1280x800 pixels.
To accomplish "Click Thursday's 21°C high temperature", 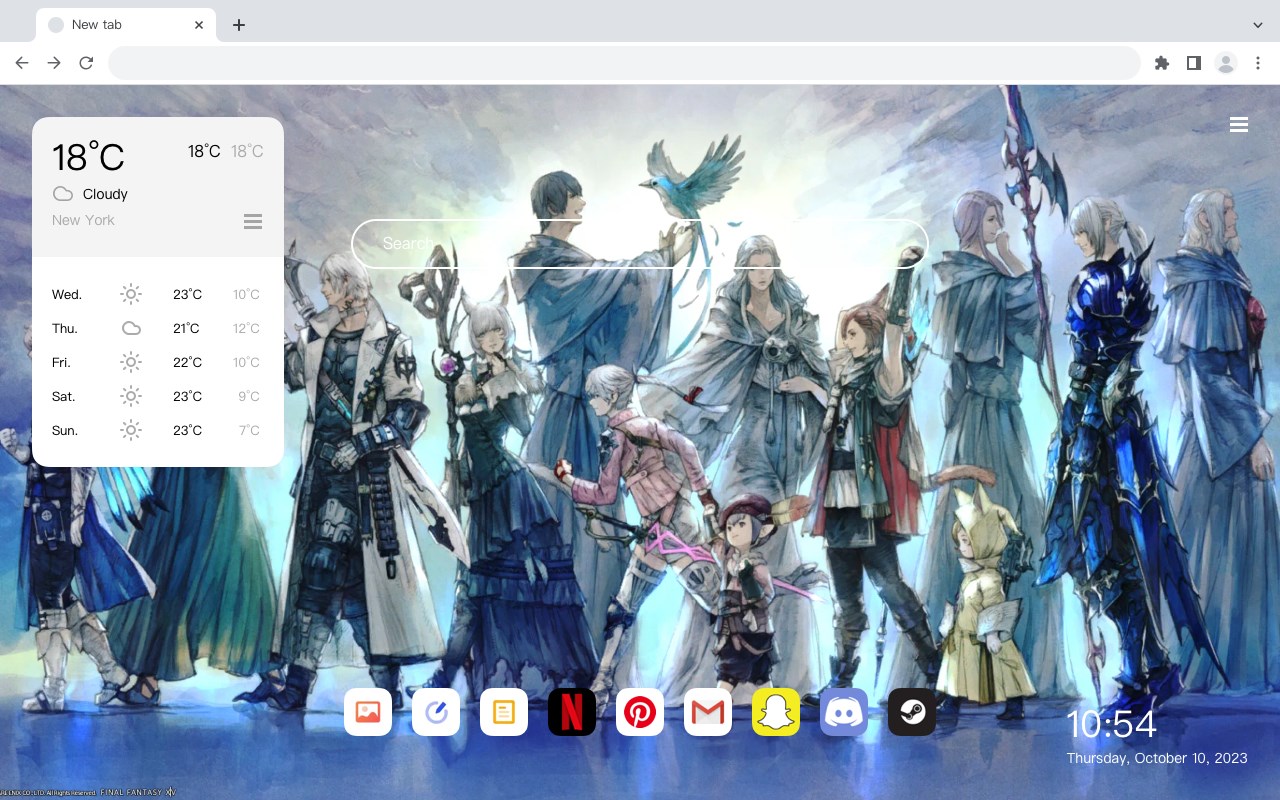I will pyautogui.click(x=186, y=328).
